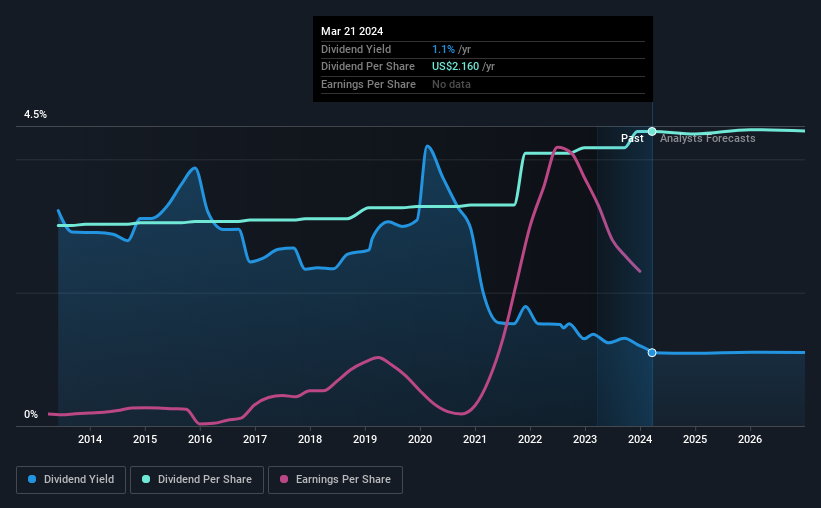Image resolution: width=821 pixels, height=508 pixels.
Task: Click the teal Dividend Per Share legend dot
Action: pyautogui.click(x=146, y=479)
